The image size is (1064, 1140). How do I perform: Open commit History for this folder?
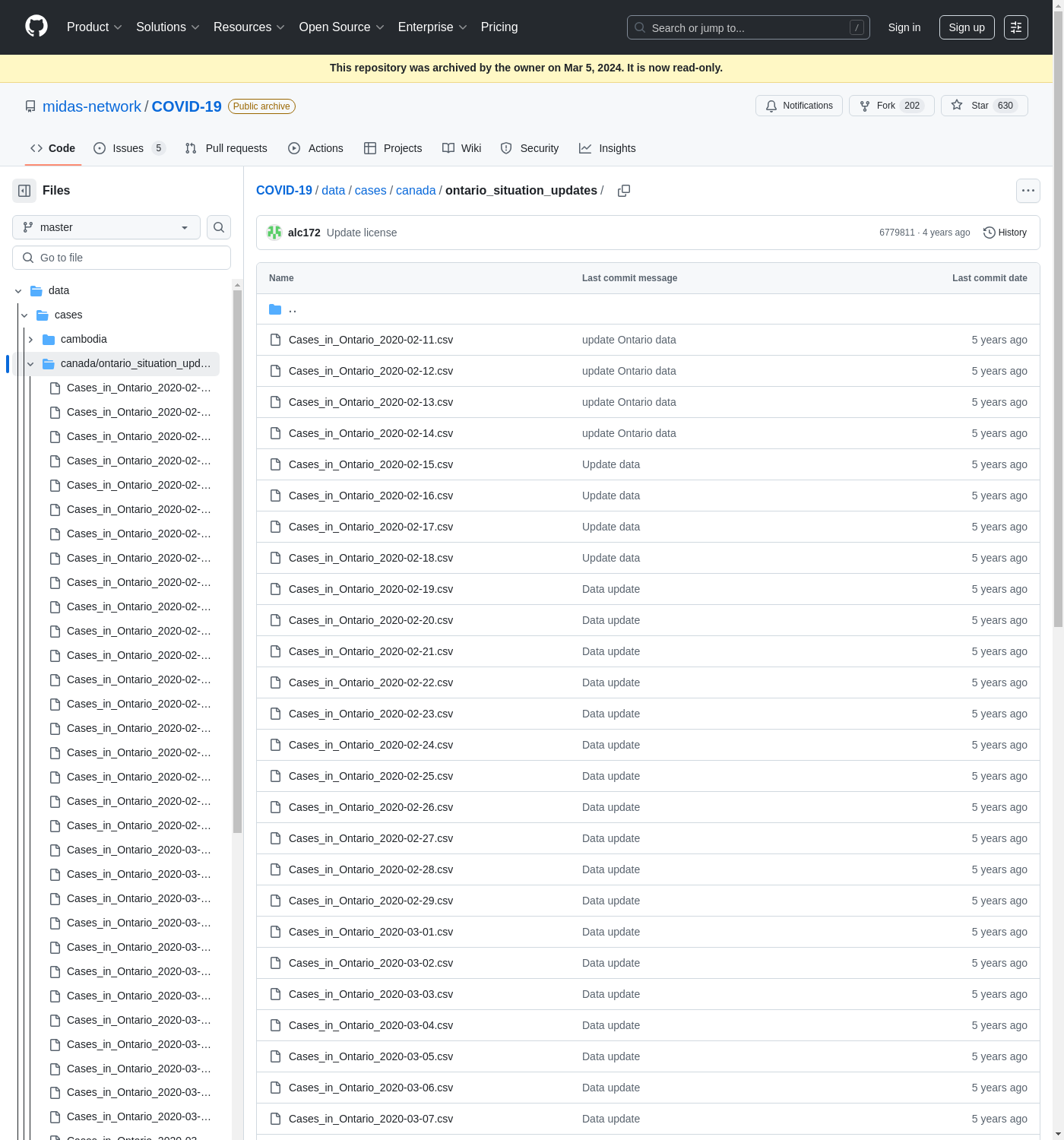click(1005, 233)
